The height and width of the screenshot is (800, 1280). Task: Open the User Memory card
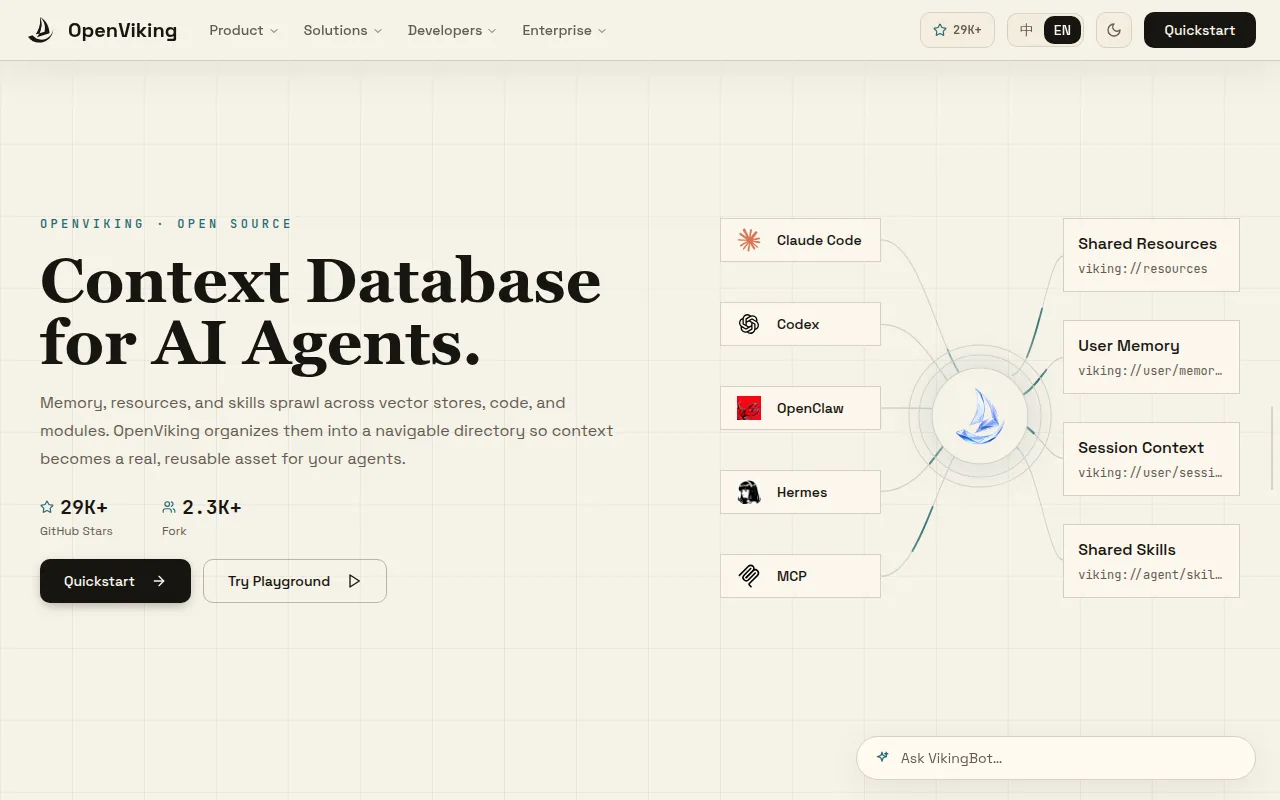1151,357
